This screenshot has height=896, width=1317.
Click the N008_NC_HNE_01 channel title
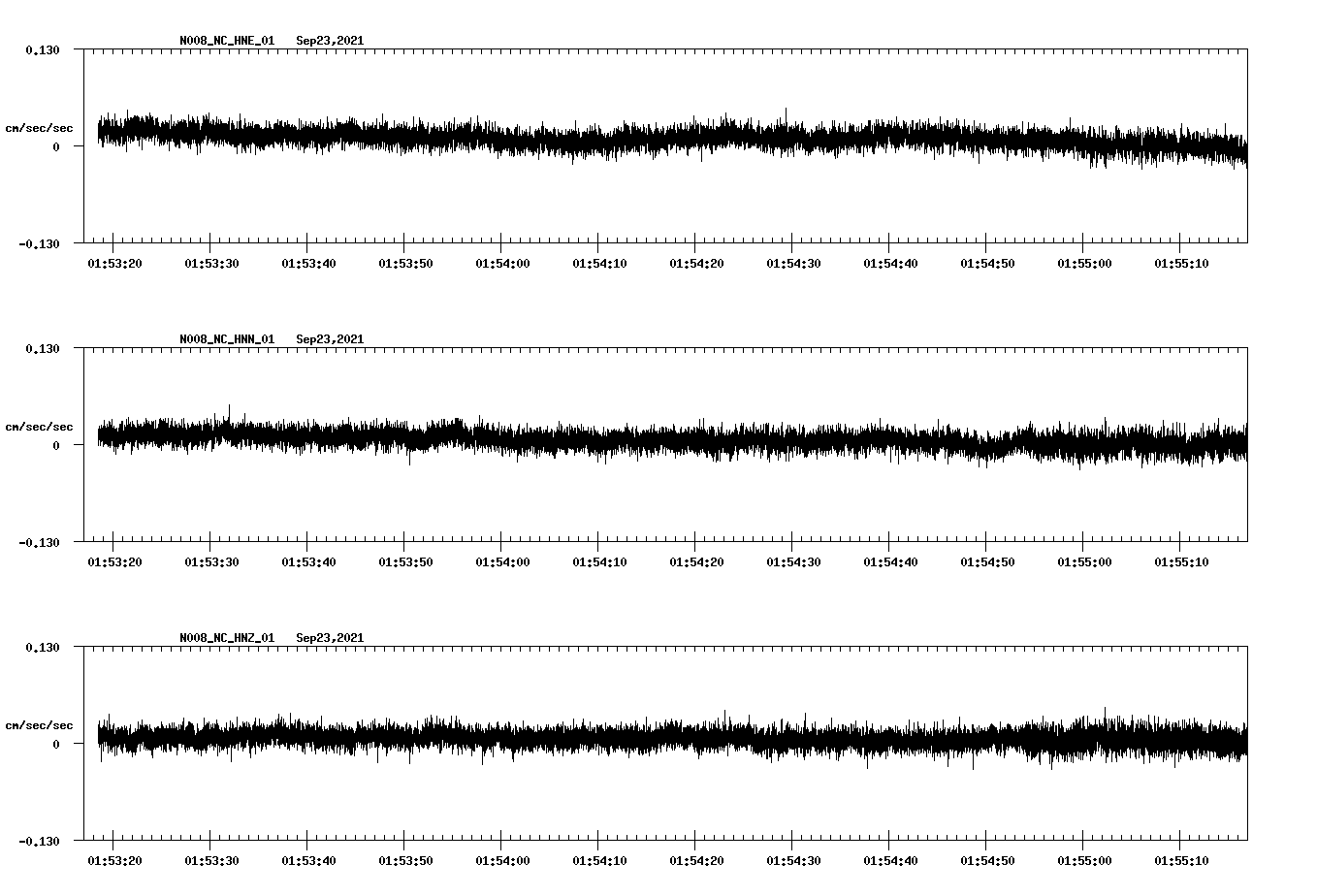(x=227, y=41)
